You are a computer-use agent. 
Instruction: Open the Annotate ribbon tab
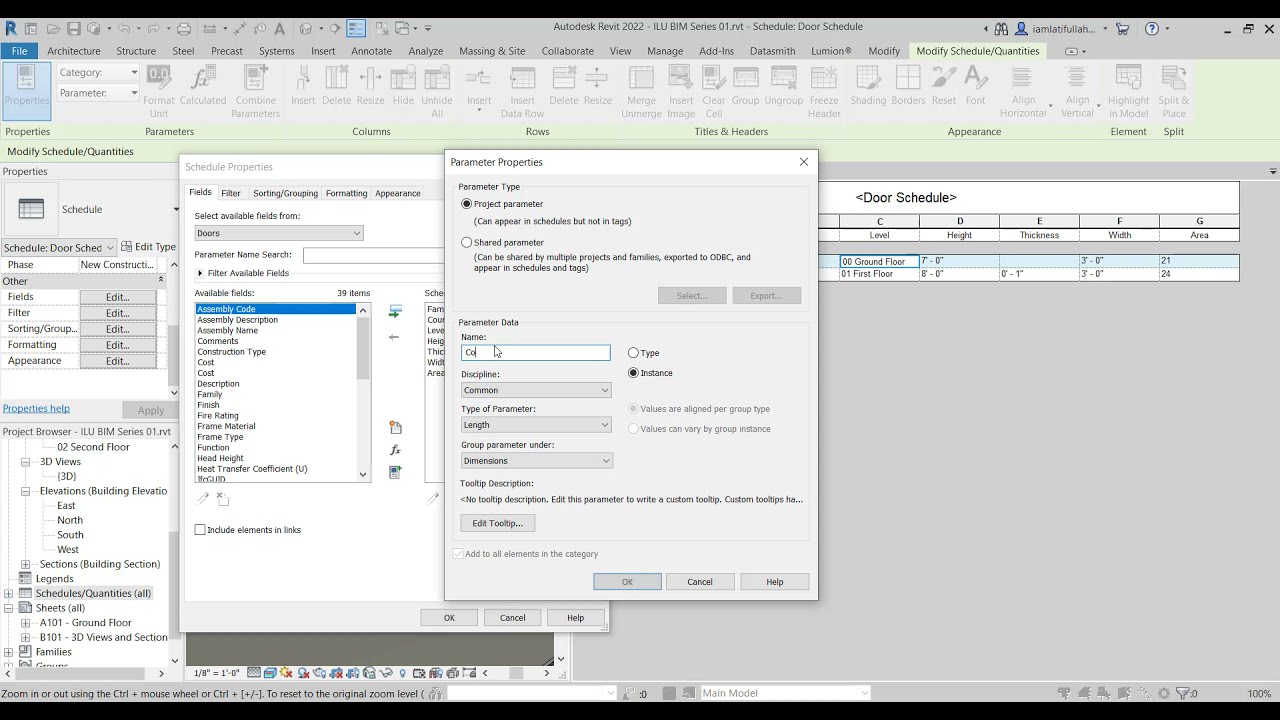coord(372,51)
